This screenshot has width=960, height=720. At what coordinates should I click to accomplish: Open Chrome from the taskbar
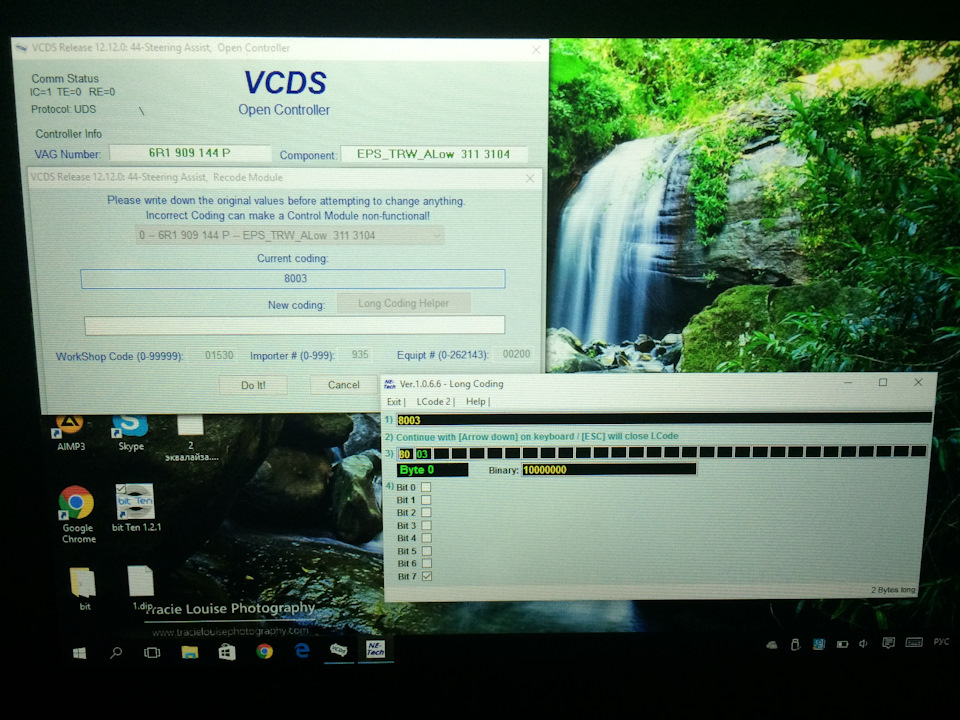click(264, 651)
